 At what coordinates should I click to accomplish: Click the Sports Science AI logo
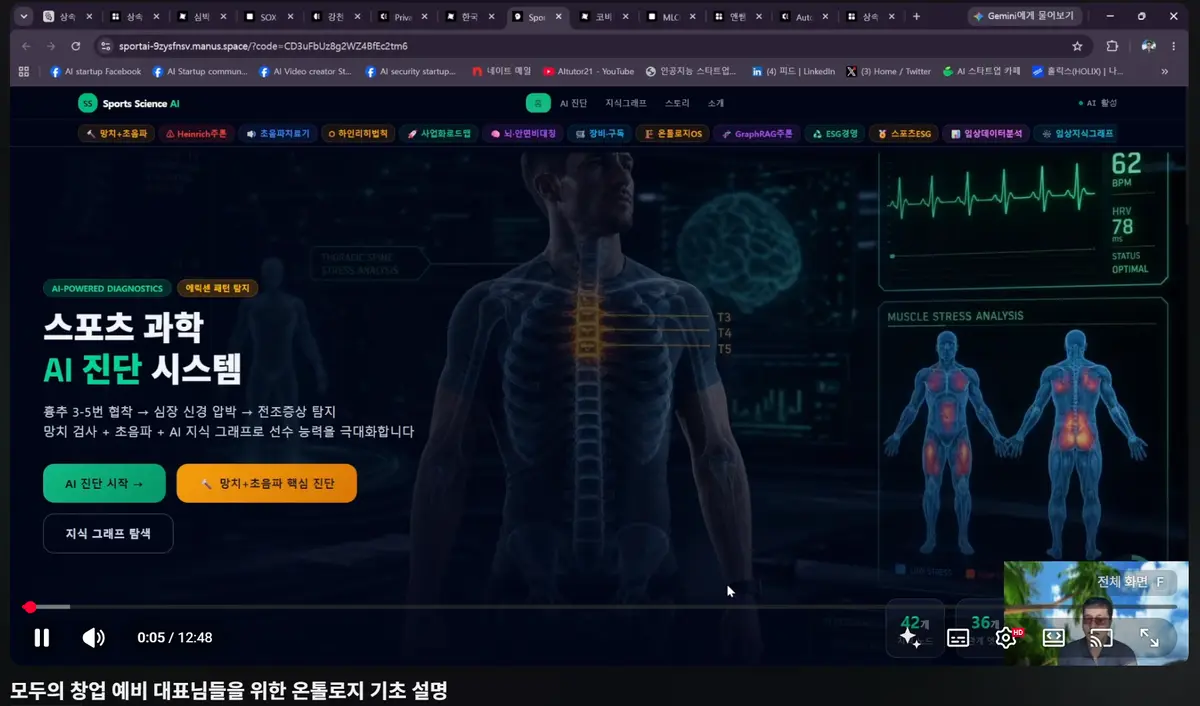click(129, 103)
